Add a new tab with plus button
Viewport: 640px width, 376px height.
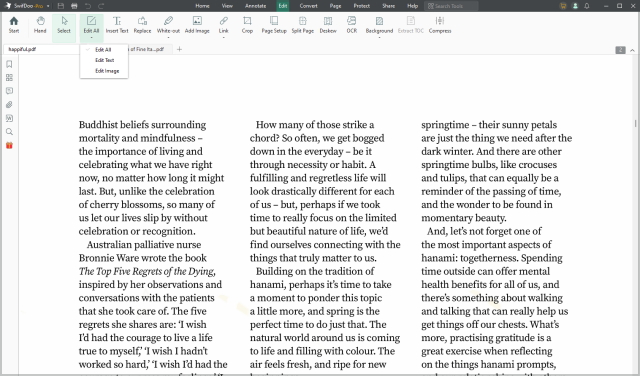pos(179,49)
